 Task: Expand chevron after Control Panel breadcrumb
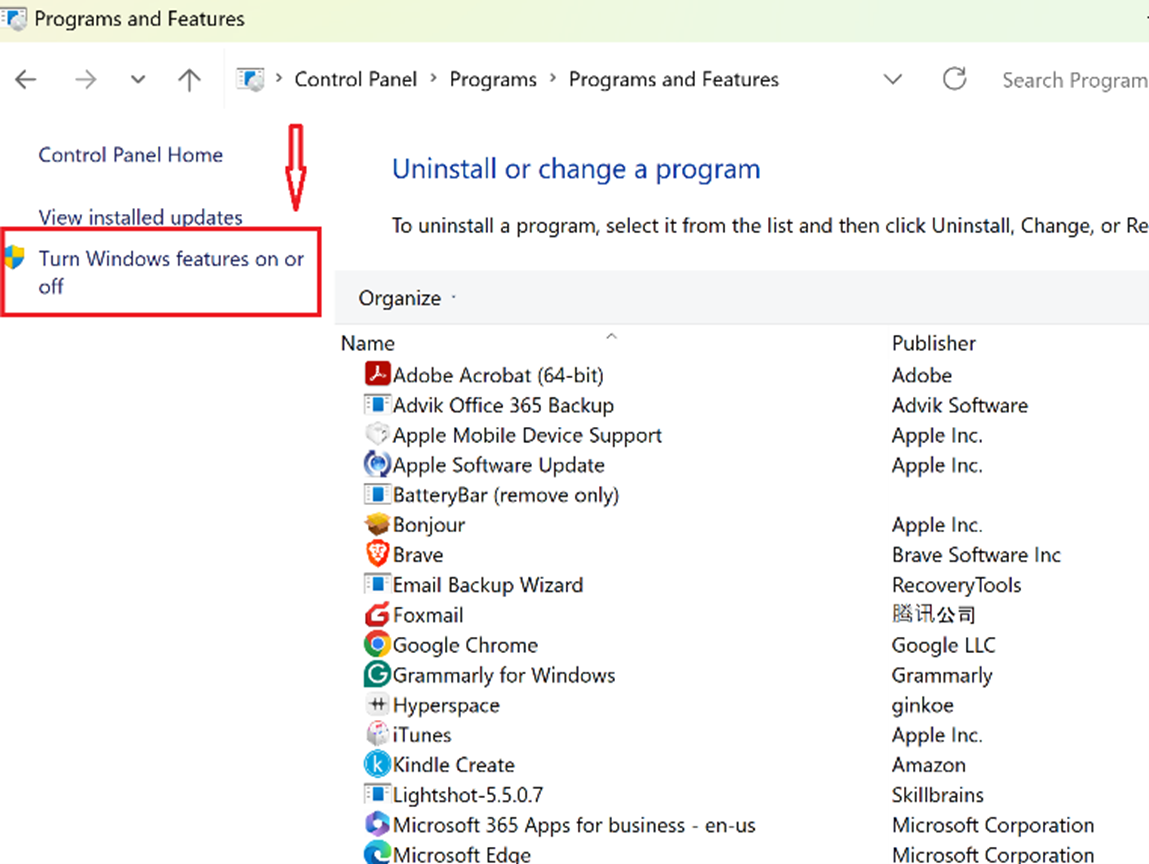click(x=434, y=78)
